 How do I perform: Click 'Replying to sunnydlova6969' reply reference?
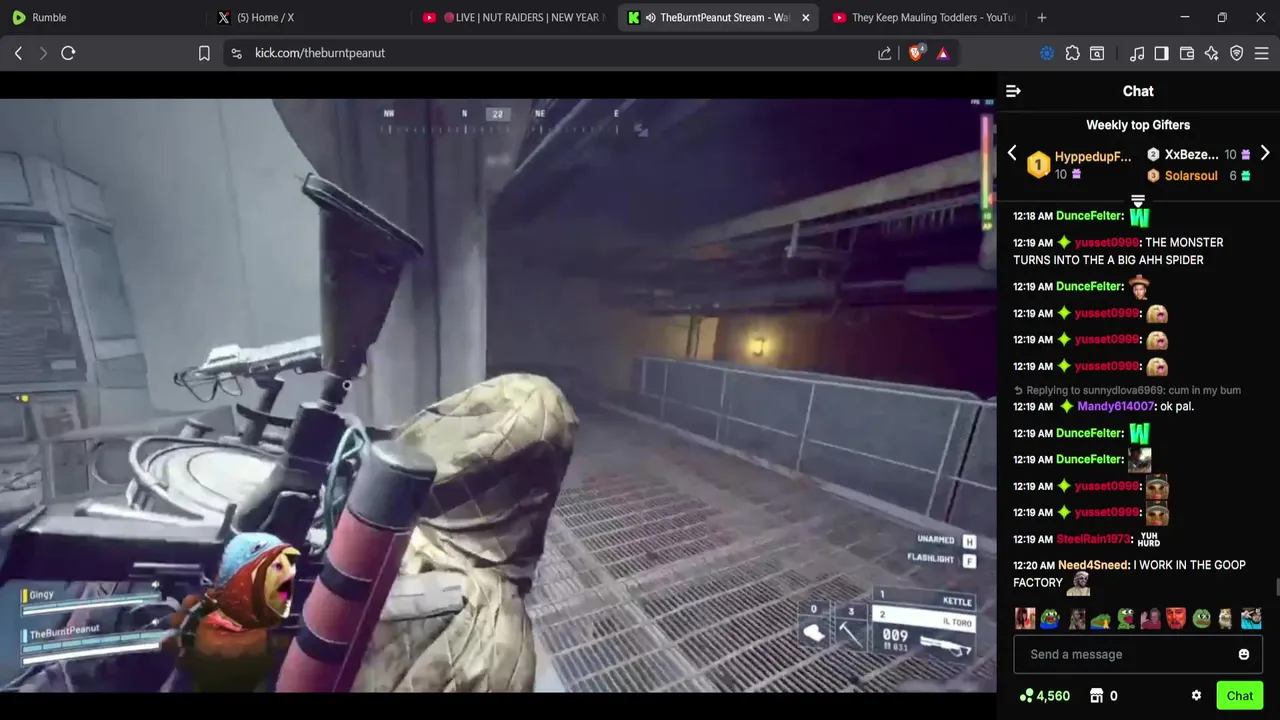coord(1128,390)
